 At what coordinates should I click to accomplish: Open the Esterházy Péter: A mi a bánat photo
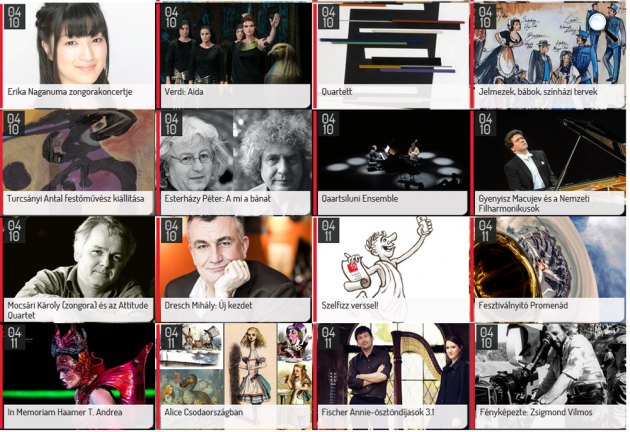[235, 150]
